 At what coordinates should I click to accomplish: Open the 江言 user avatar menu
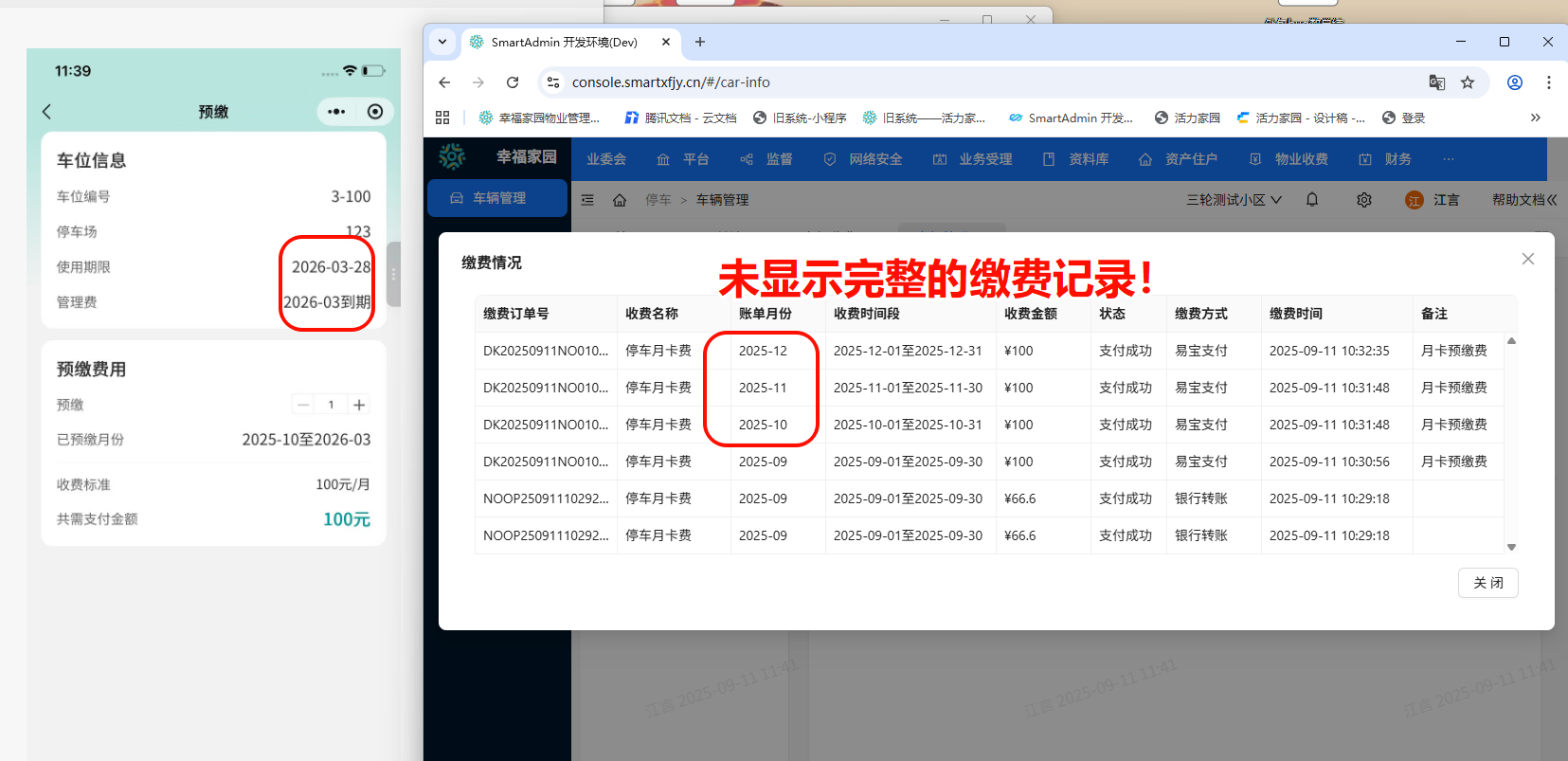pos(1432,200)
